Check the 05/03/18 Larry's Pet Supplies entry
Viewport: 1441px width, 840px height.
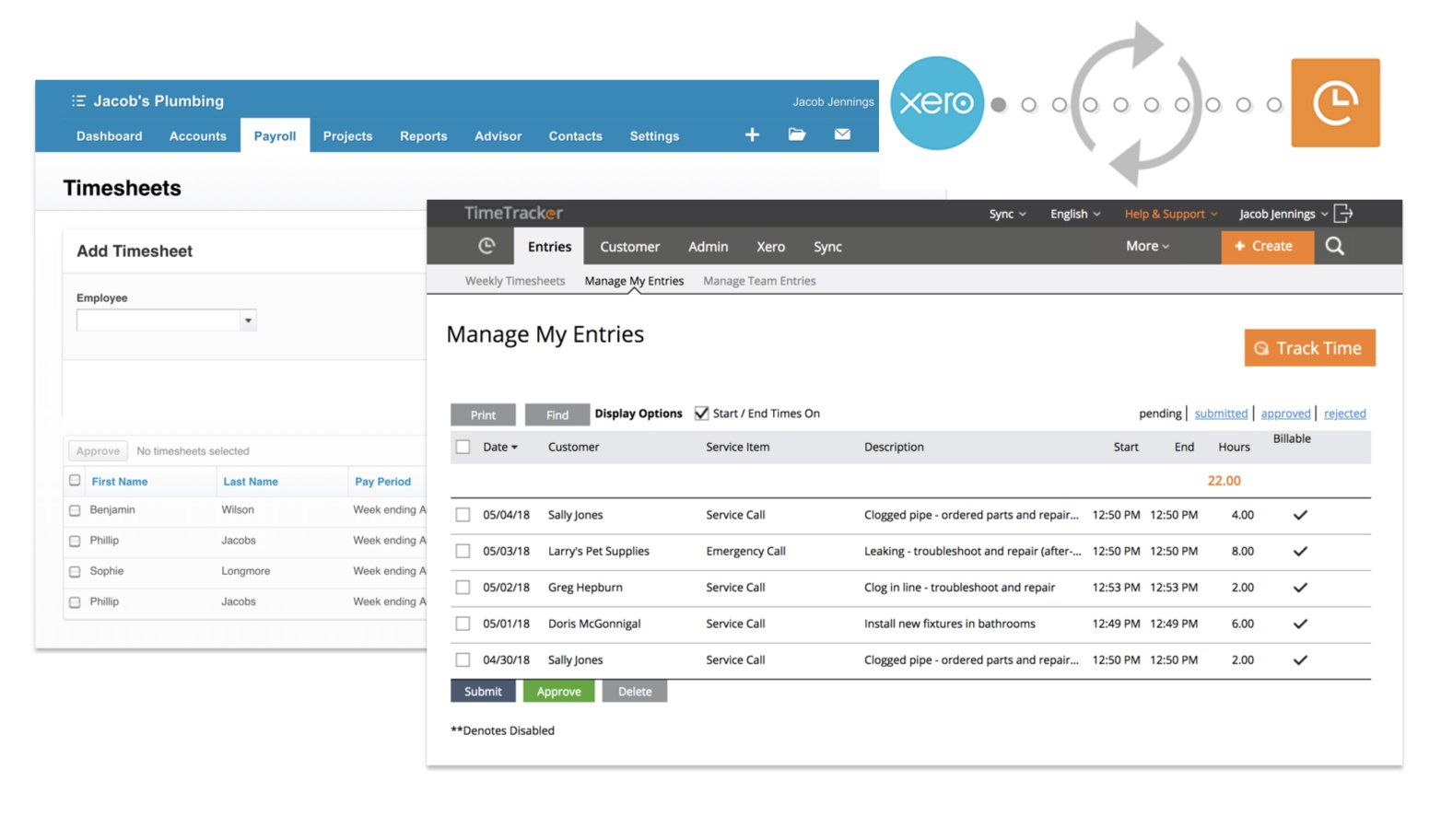pos(463,551)
